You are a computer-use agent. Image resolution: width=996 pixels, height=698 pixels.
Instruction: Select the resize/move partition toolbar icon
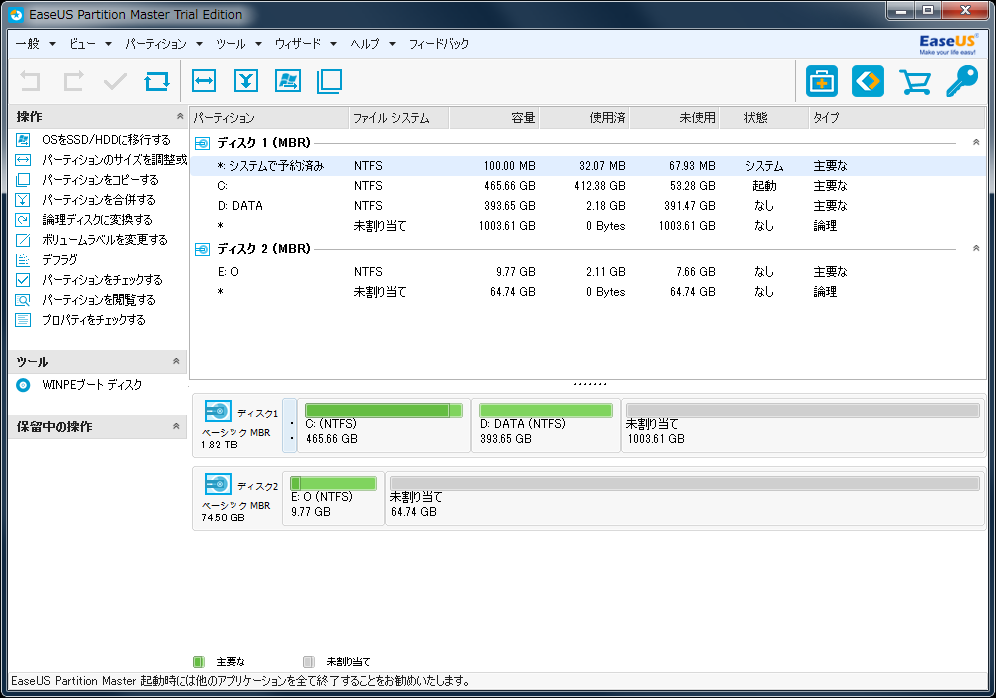[x=204, y=81]
